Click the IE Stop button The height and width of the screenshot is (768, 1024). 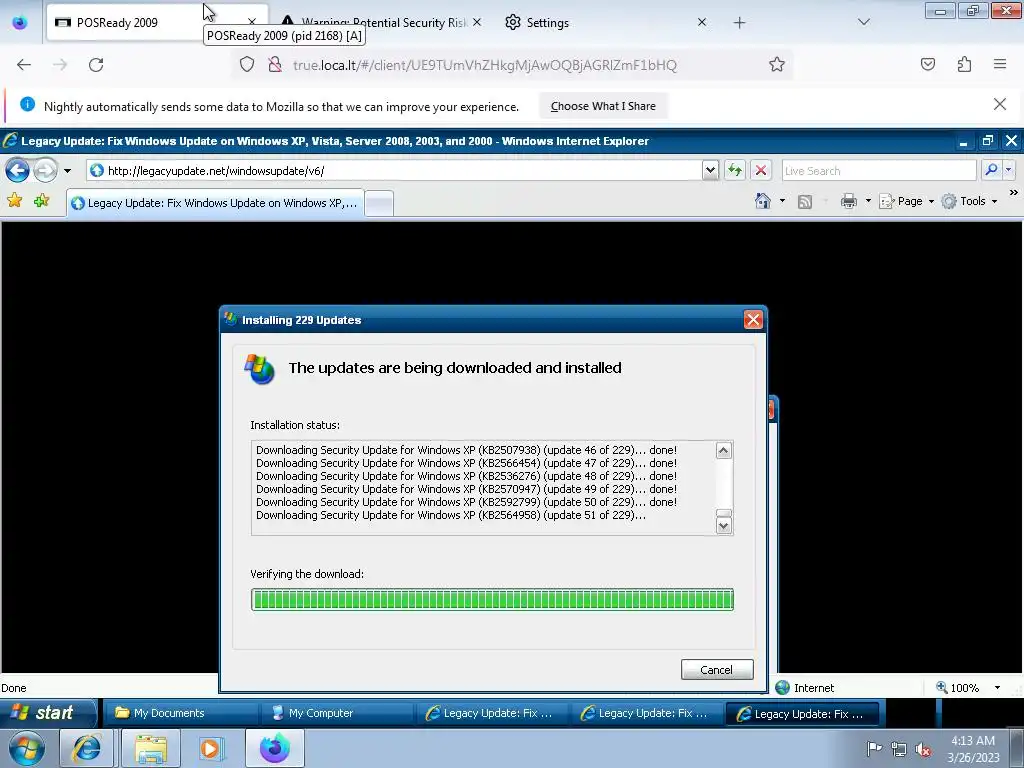(761, 170)
